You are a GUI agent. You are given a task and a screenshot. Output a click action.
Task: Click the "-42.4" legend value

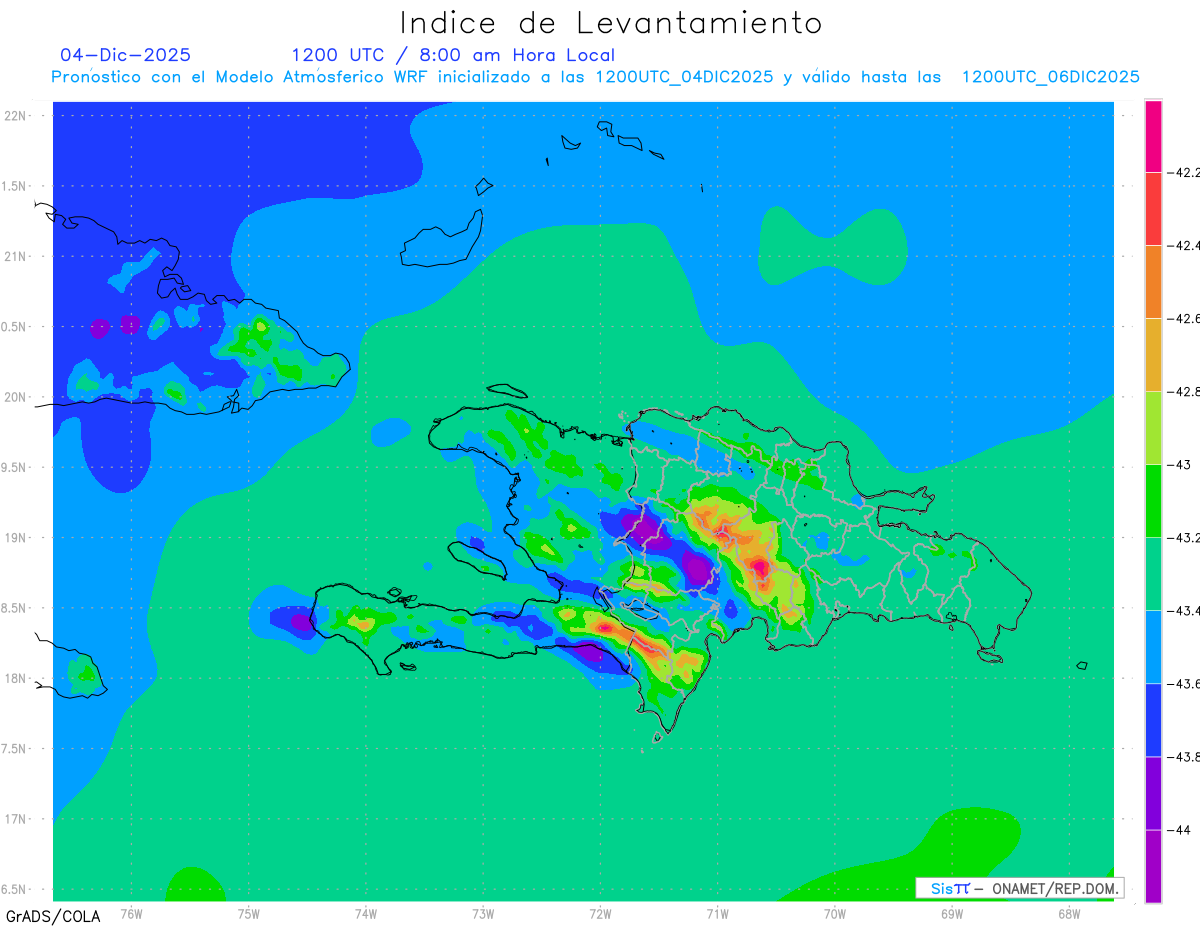click(x=1183, y=245)
